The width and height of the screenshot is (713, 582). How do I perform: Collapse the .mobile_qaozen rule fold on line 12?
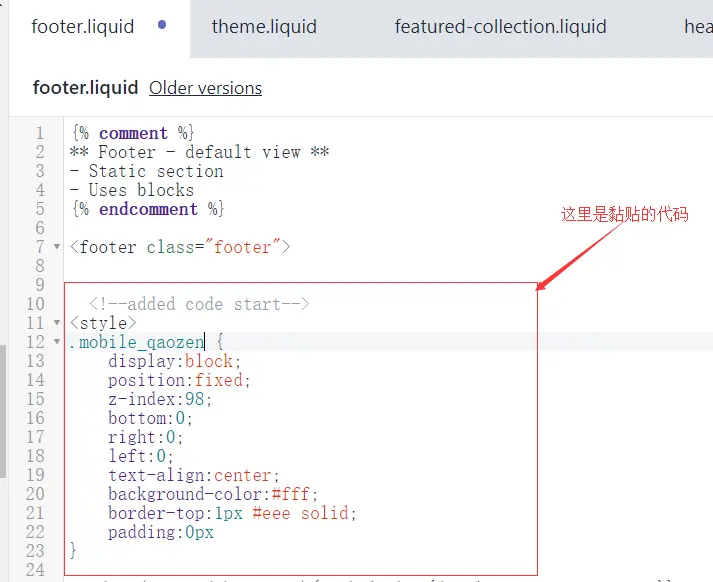pos(57,341)
